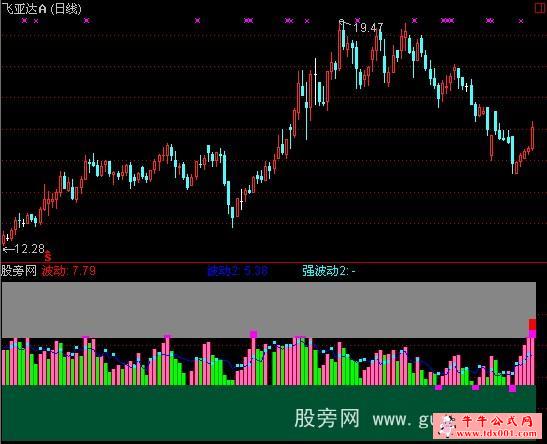Click the 波动2 indicator value in blue
The image size is (547, 444).
[238, 271]
